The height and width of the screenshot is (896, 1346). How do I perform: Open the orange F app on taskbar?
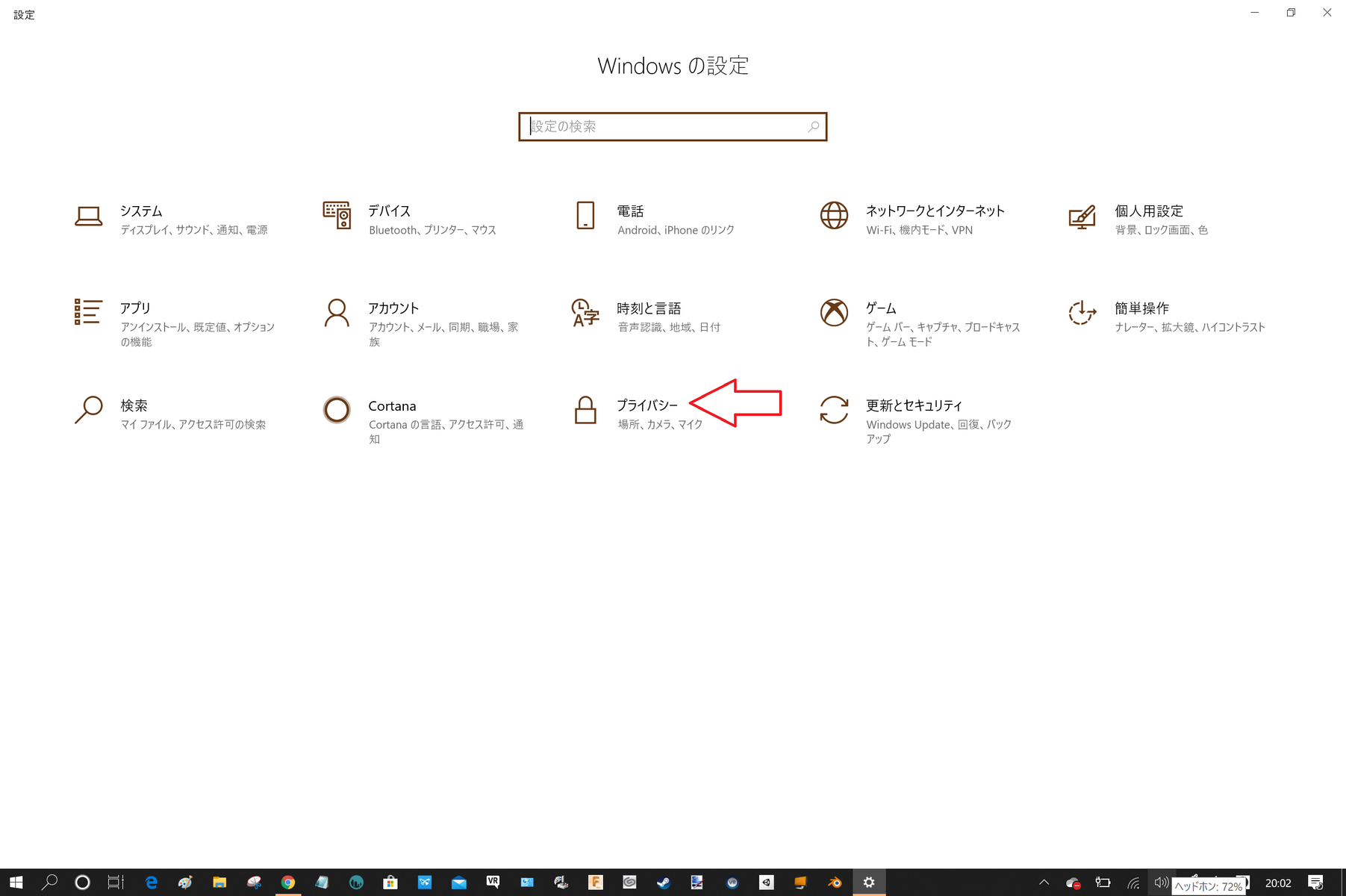pyautogui.click(x=595, y=883)
